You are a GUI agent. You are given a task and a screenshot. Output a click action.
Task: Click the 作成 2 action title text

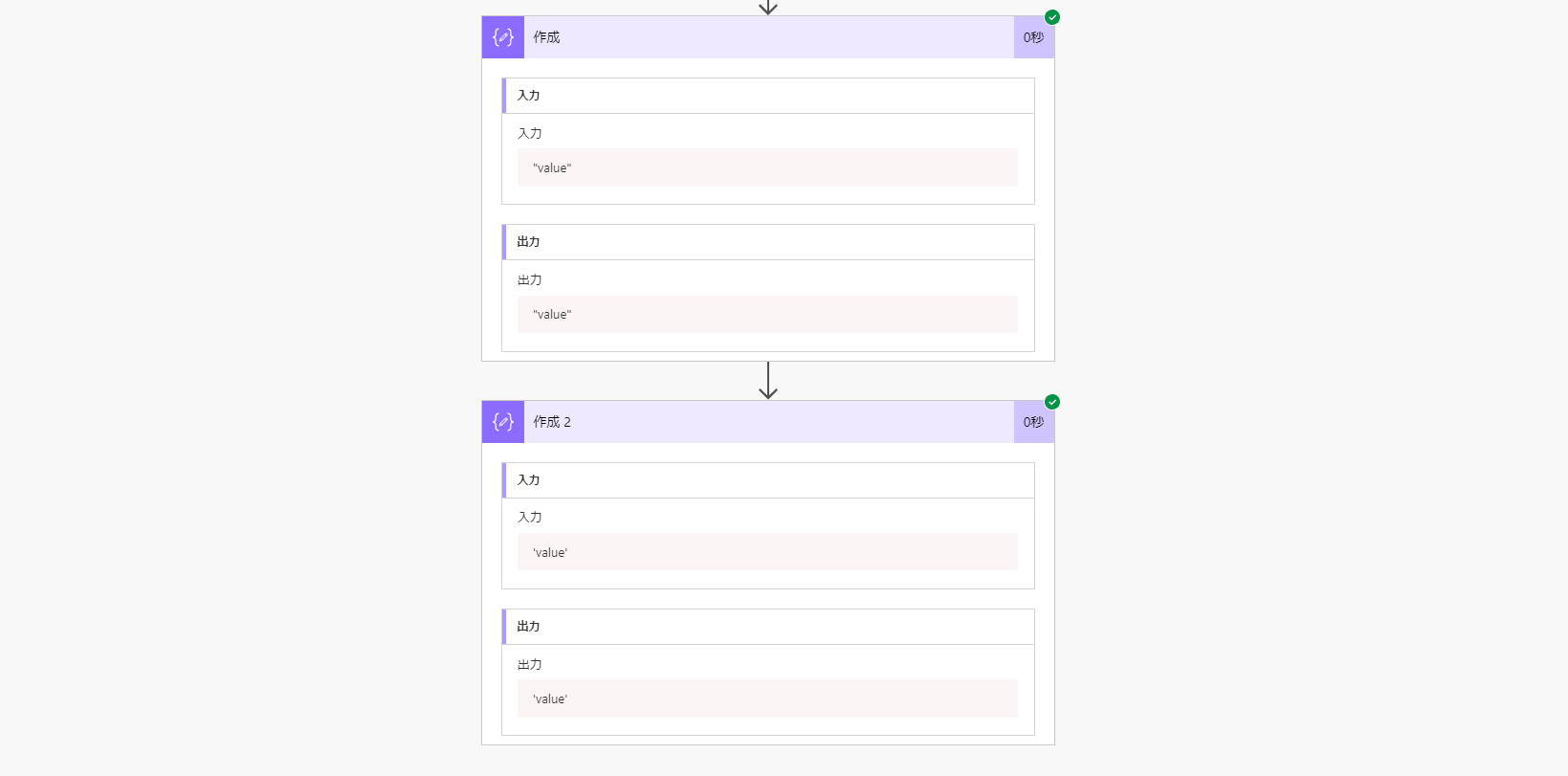point(552,422)
